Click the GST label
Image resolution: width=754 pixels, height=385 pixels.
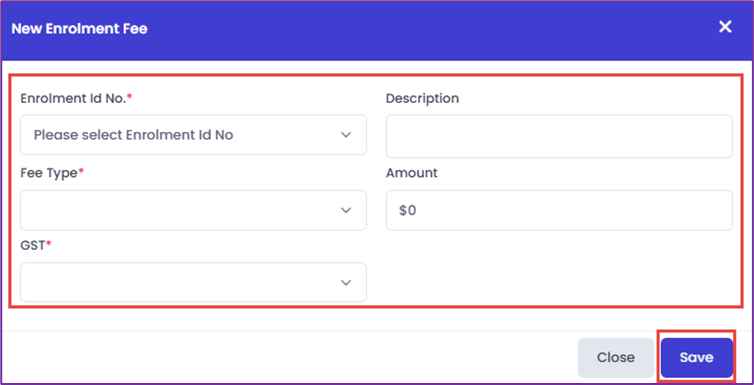[36, 245]
